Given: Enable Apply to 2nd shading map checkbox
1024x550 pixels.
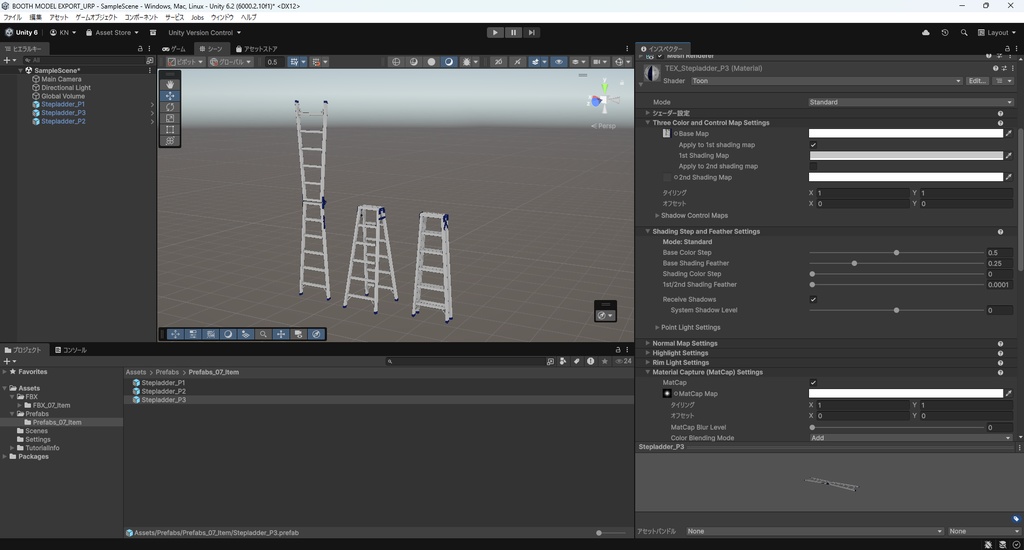Looking at the screenshot, I should pyautogui.click(x=813, y=166).
